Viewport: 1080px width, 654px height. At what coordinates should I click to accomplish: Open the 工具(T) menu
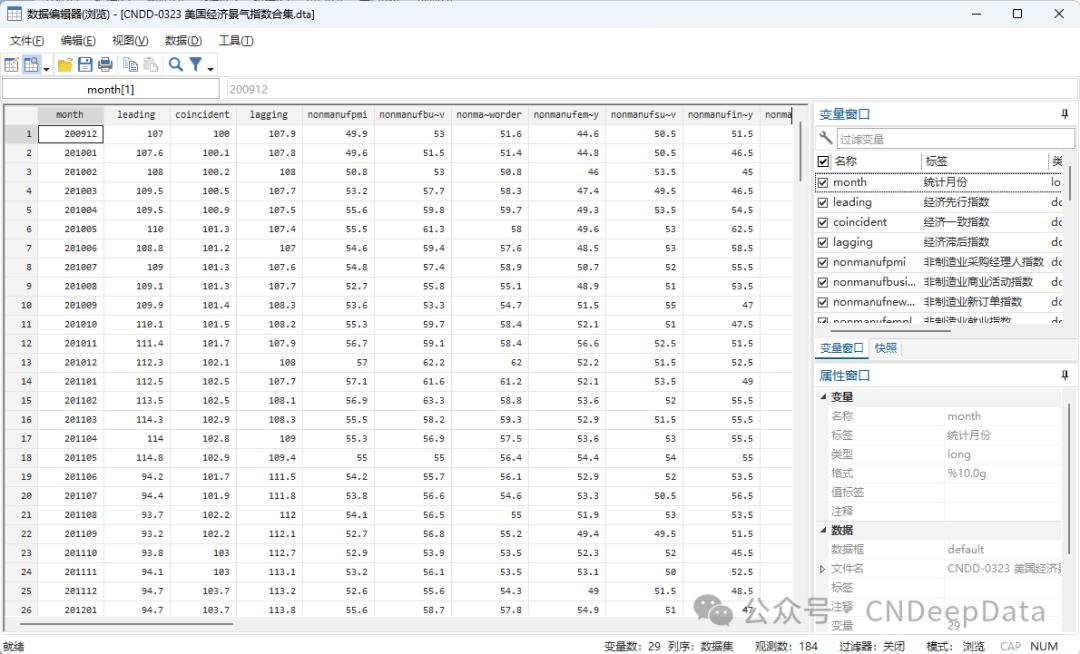click(236, 41)
